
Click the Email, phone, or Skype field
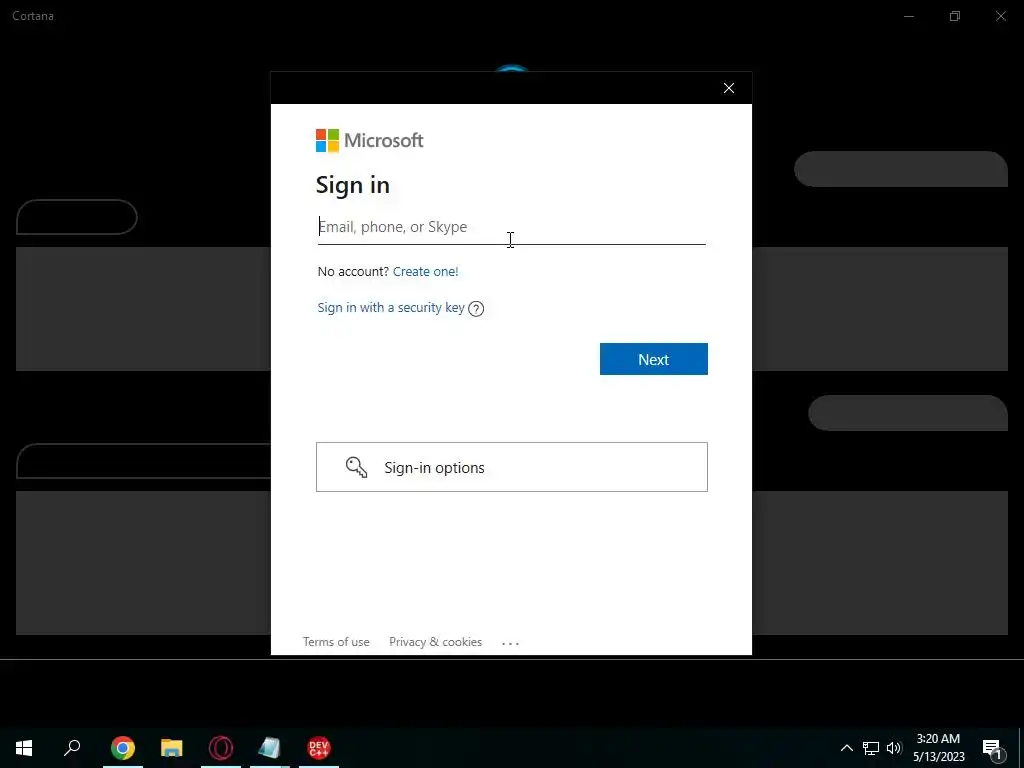coord(511,227)
